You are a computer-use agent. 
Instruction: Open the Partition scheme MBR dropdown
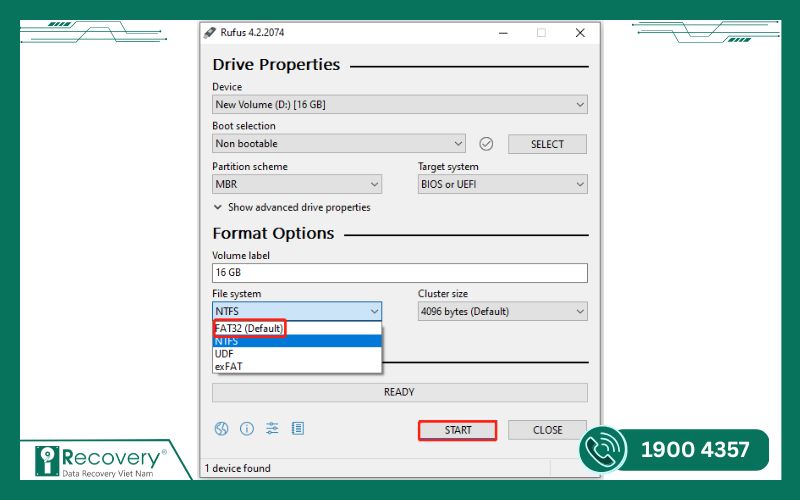pos(296,184)
